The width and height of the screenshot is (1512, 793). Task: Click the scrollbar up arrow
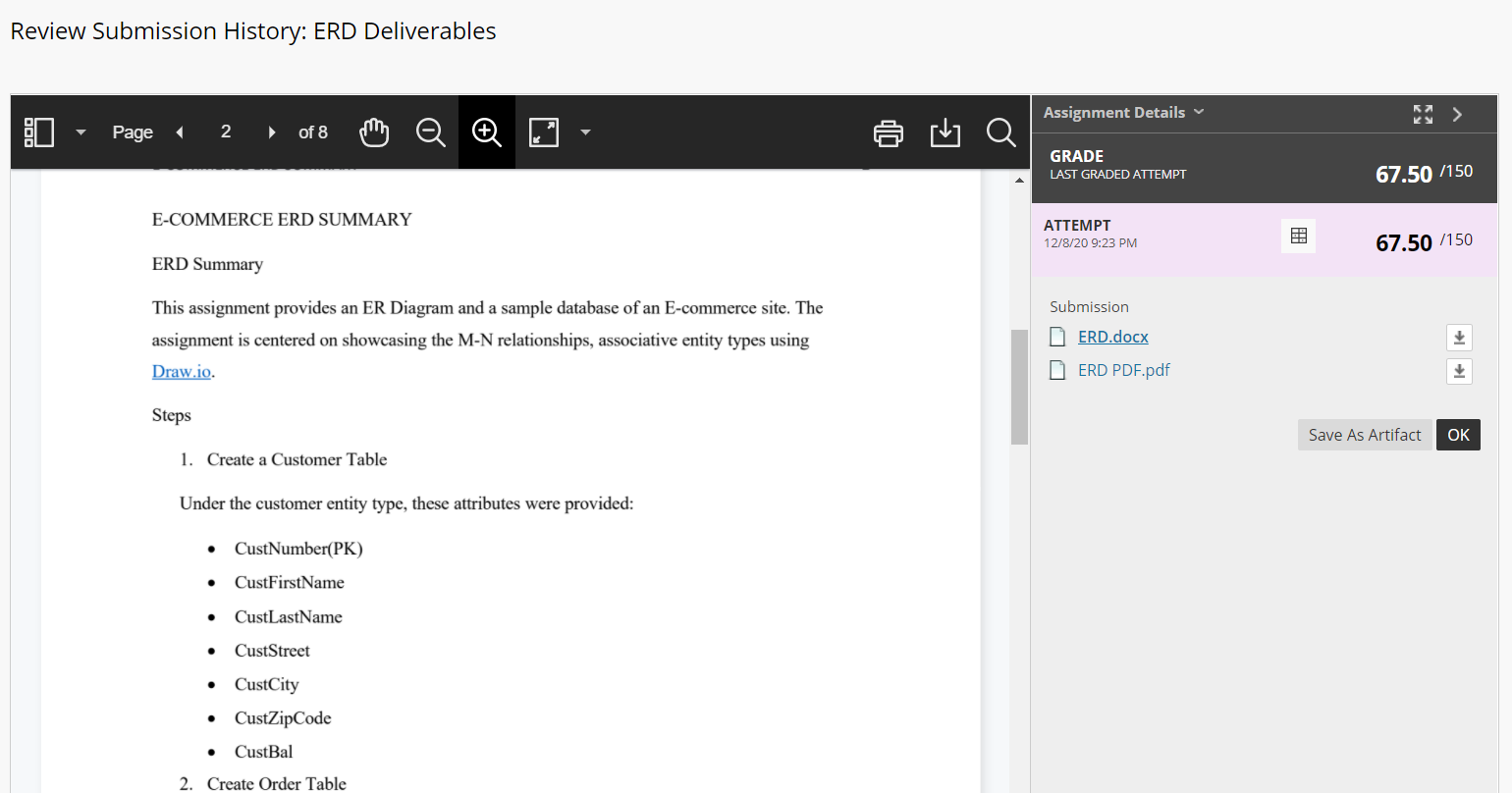pyautogui.click(x=1019, y=181)
